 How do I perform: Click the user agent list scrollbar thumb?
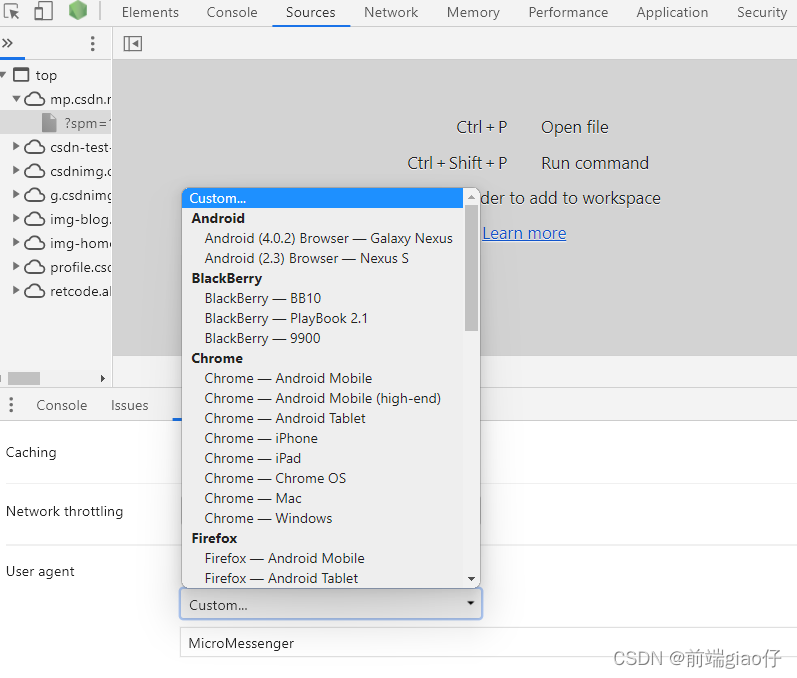tap(472, 267)
